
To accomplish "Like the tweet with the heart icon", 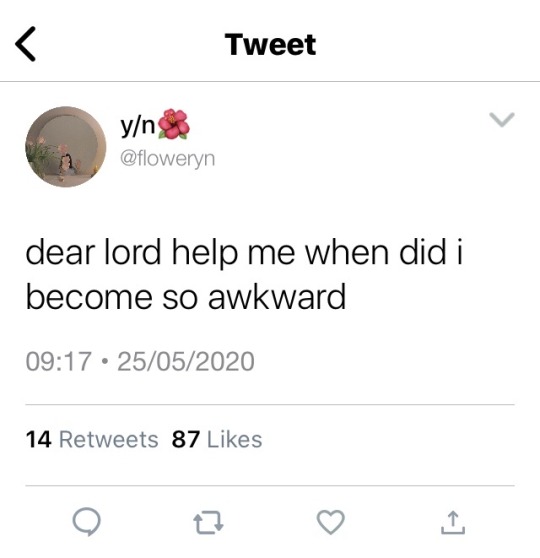I will pyautogui.click(x=331, y=522).
